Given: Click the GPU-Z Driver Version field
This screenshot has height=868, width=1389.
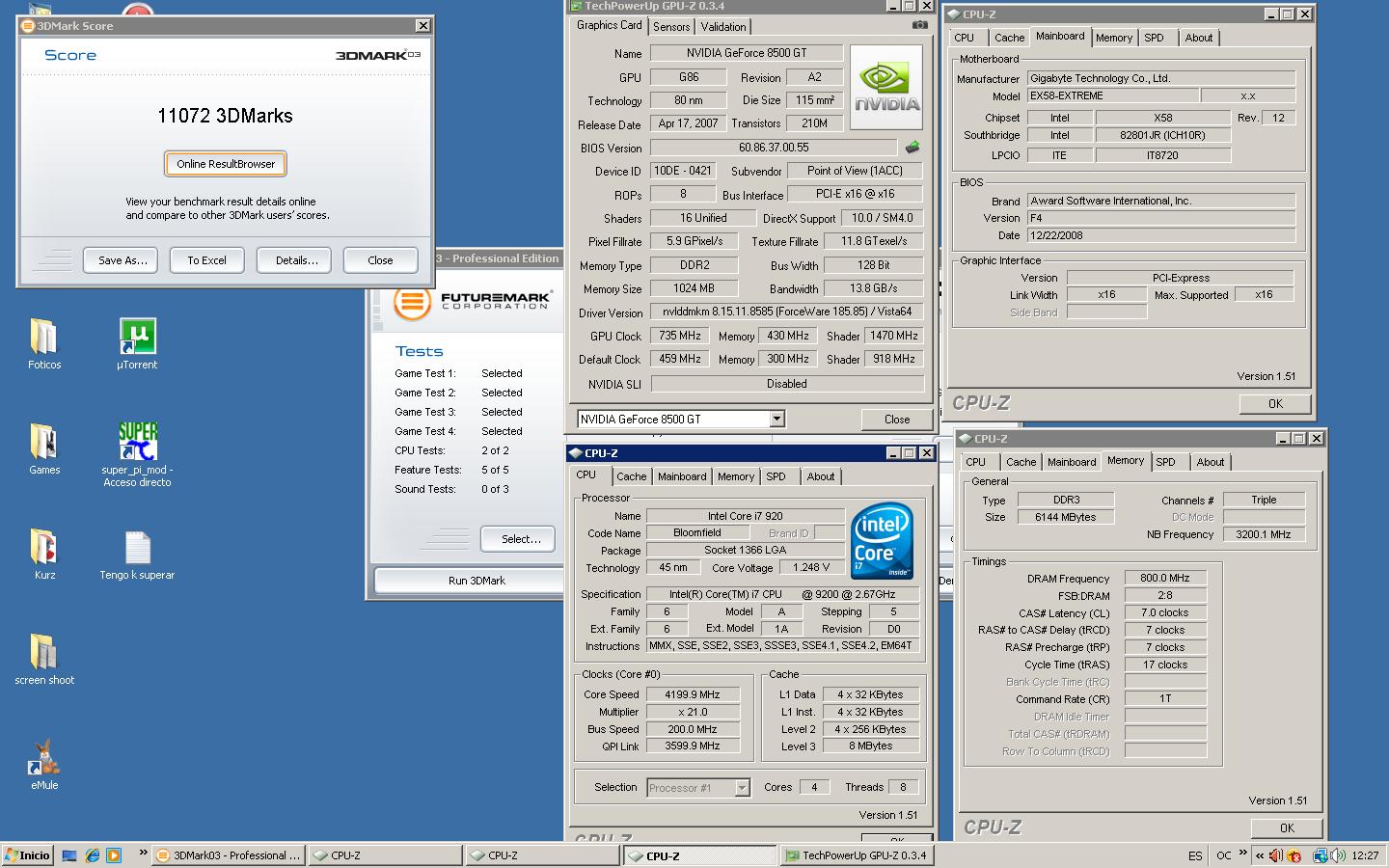Looking at the screenshot, I should (786, 312).
